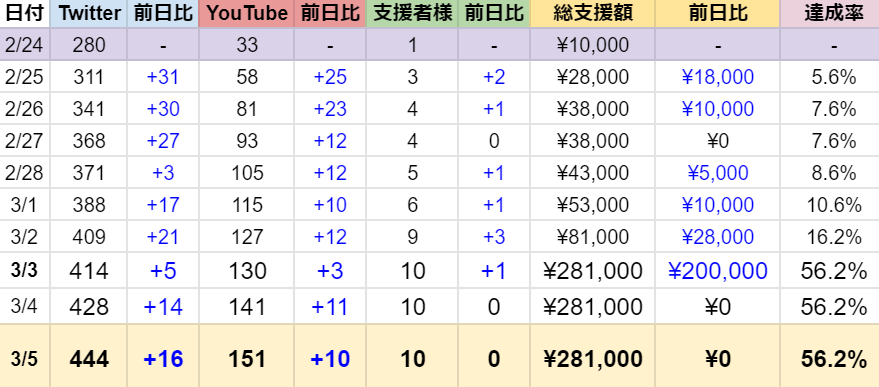The image size is (879, 387).
Task: Click Twitter count 280
Action: coord(89,44)
